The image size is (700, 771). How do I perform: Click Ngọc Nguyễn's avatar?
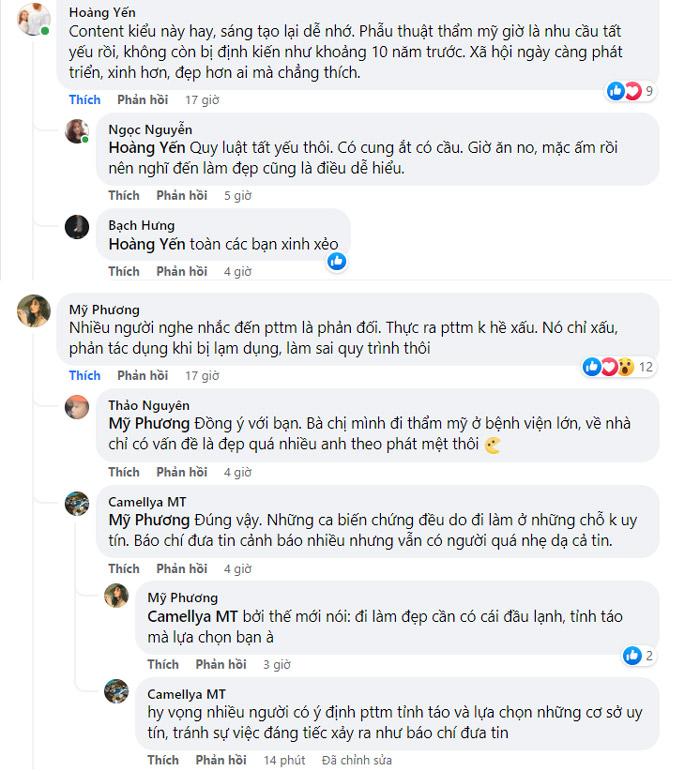[x=78, y=131]
